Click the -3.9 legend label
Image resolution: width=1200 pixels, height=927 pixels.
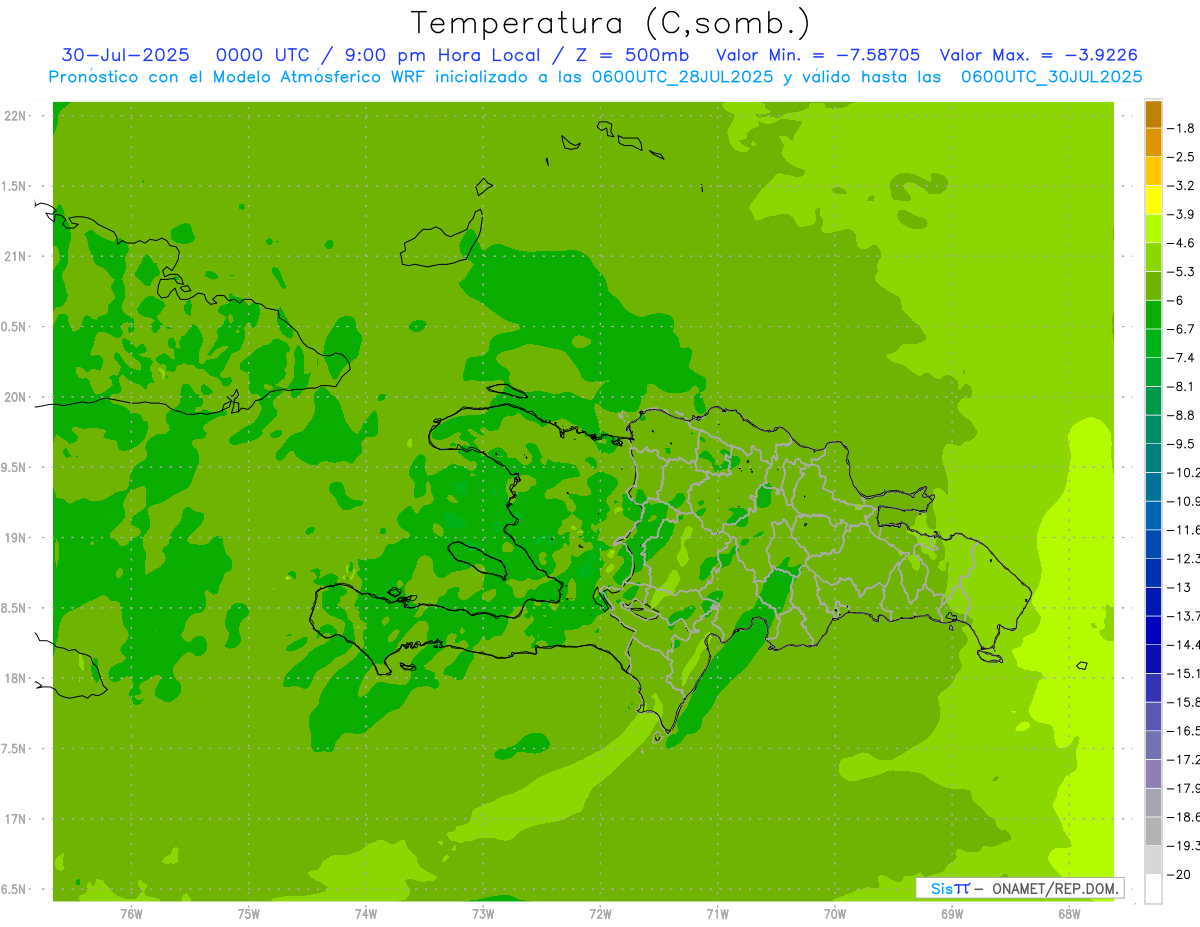coord(1183,215)
